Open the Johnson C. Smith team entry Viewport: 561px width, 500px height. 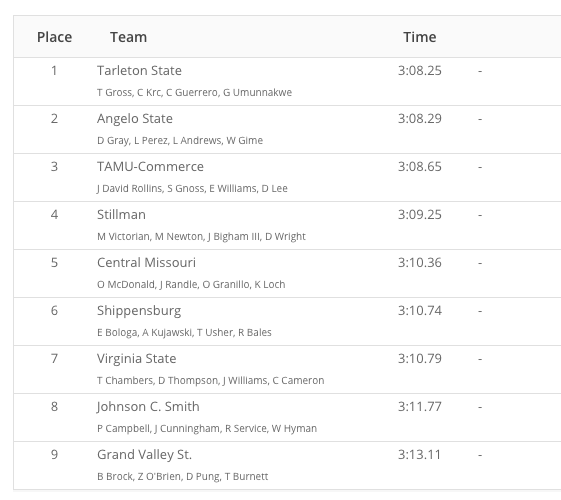(x=148, y=406)
